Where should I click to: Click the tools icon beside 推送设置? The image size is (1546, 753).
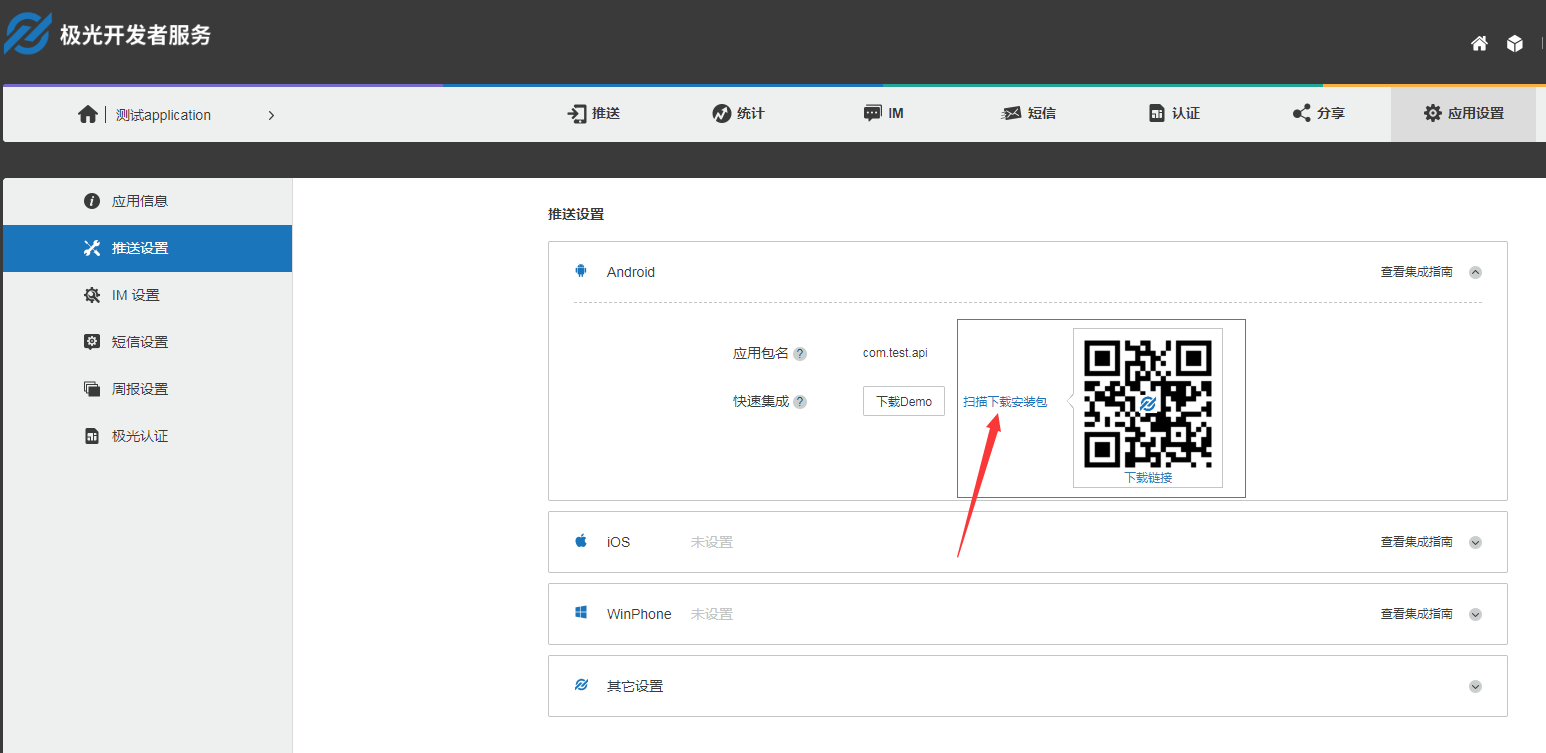pyautogui.click(x=92, y=248)
